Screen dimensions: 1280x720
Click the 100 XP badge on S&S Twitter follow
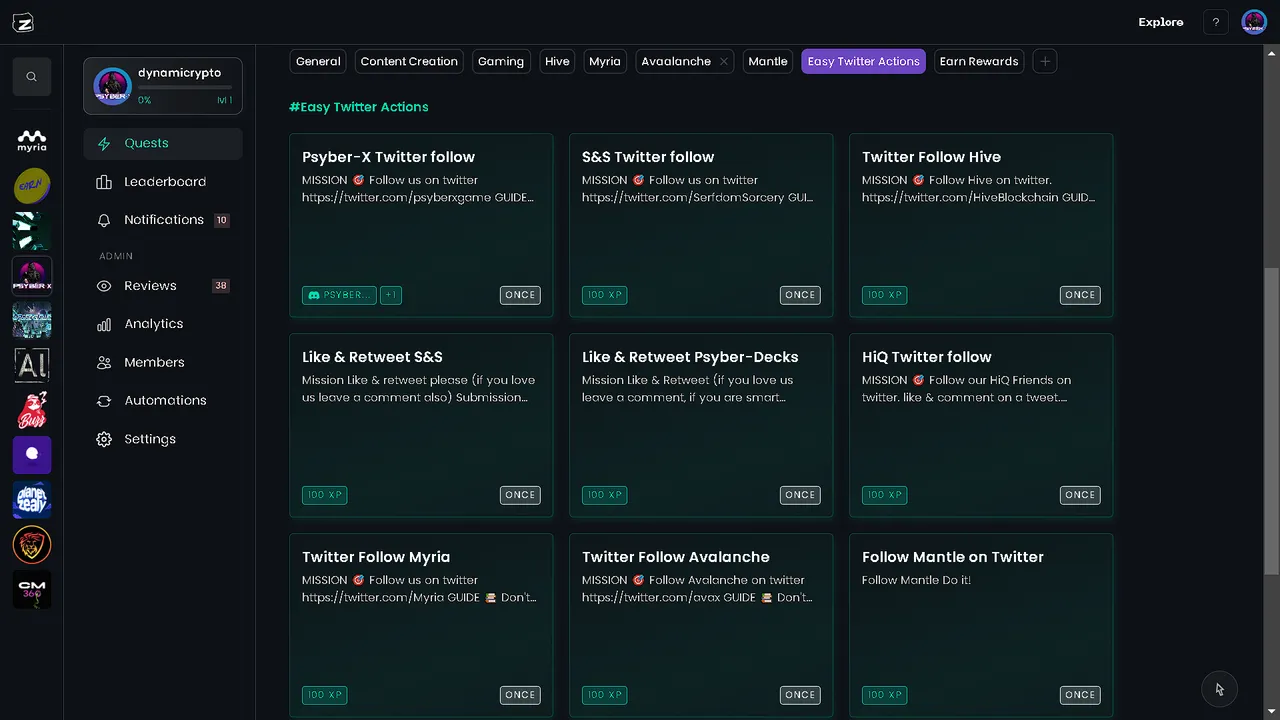[604, 295]
